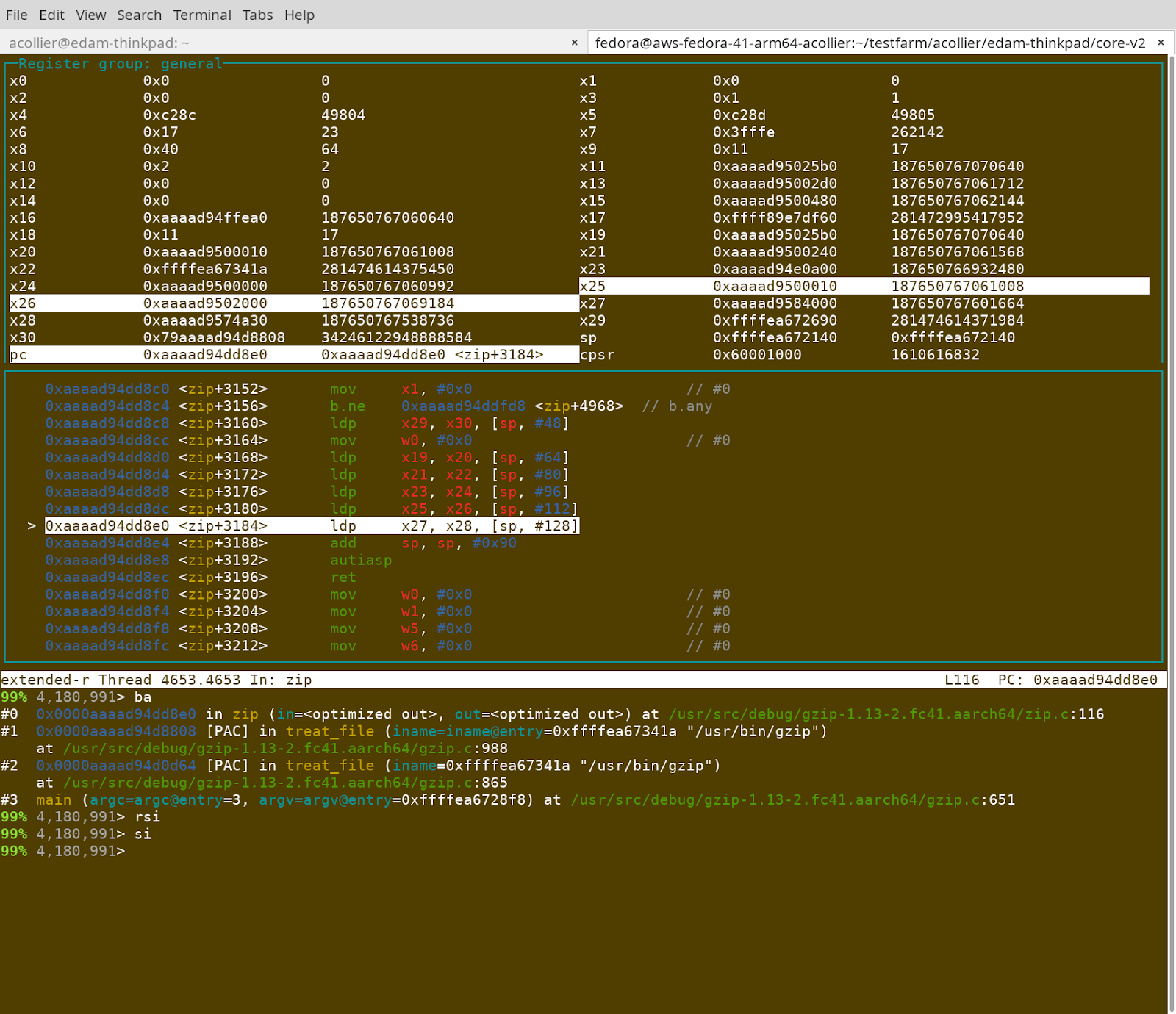The height and width of the screenshot is (1014, 1176).
Task: Click frame #1 treat_file function name
Action: pyautogui.click(x=330, y=731)
